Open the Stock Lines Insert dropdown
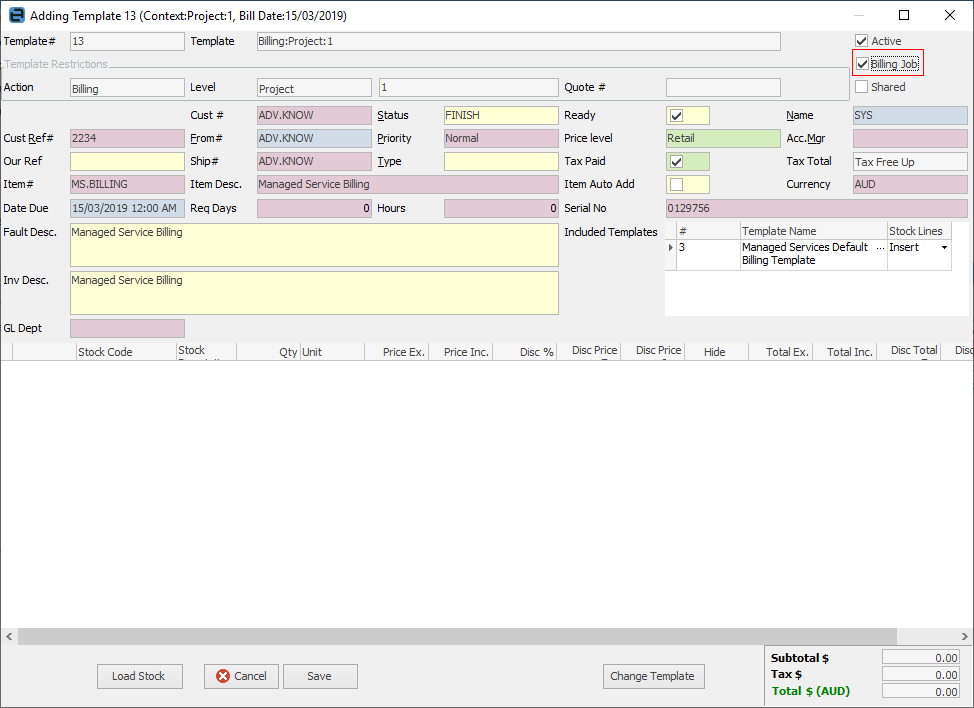 (x=944, y=247)
